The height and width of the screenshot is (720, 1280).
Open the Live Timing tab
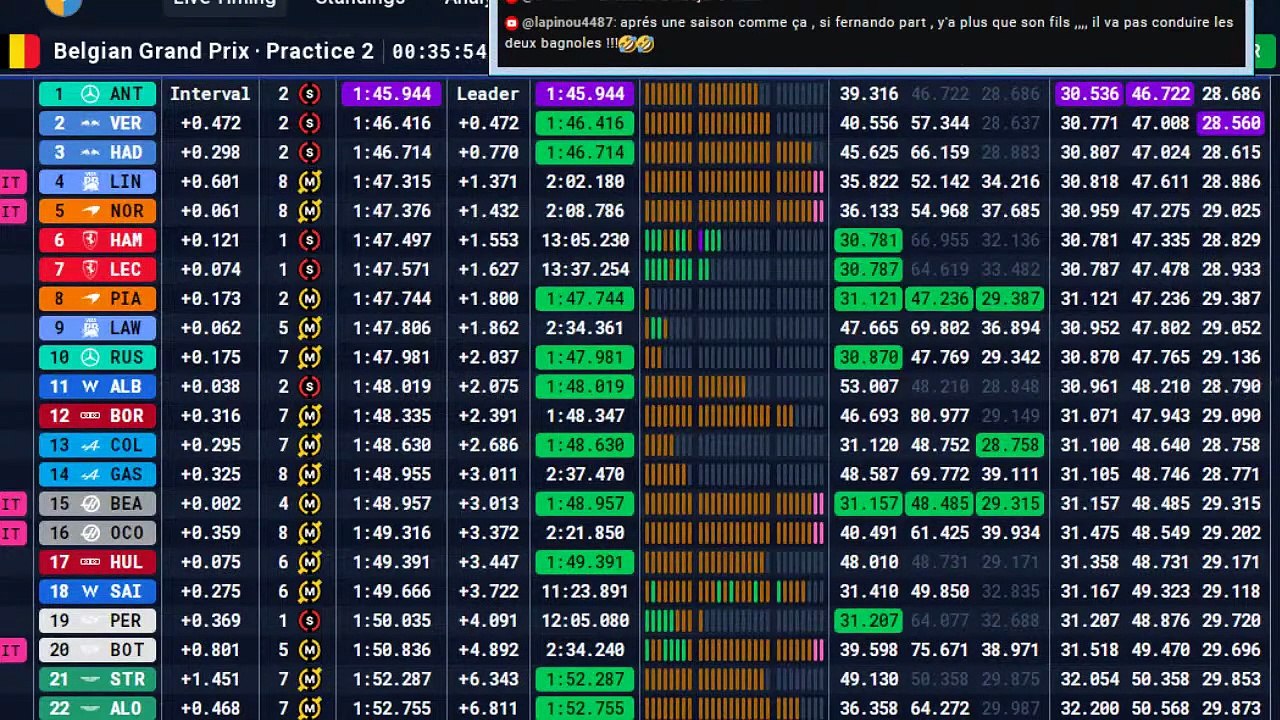click(x=224, y=3)
